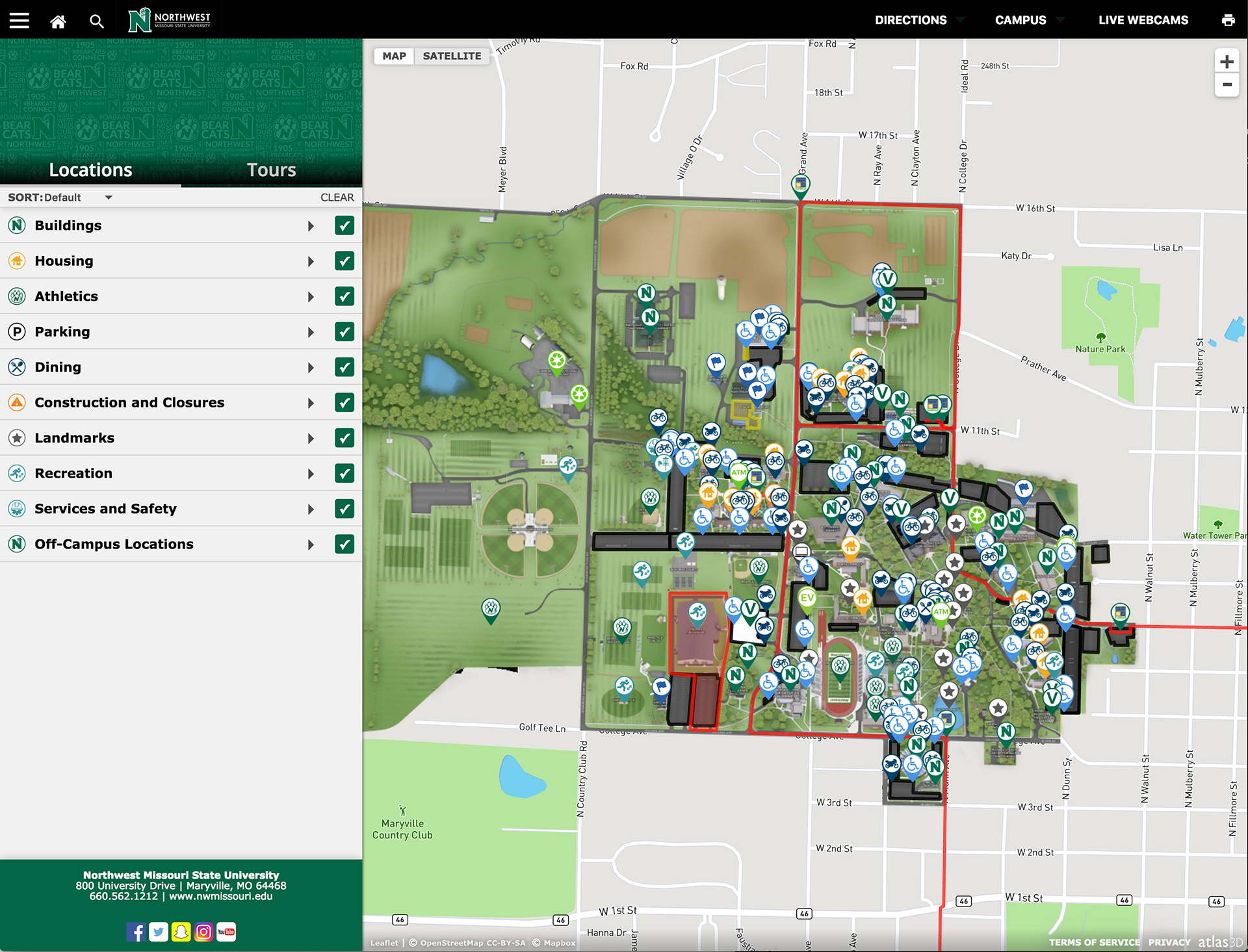Open the Leaflet attribution link
Image resolution: width=1248 pixels, height=952 pixels.
click(x=384, y=943)
